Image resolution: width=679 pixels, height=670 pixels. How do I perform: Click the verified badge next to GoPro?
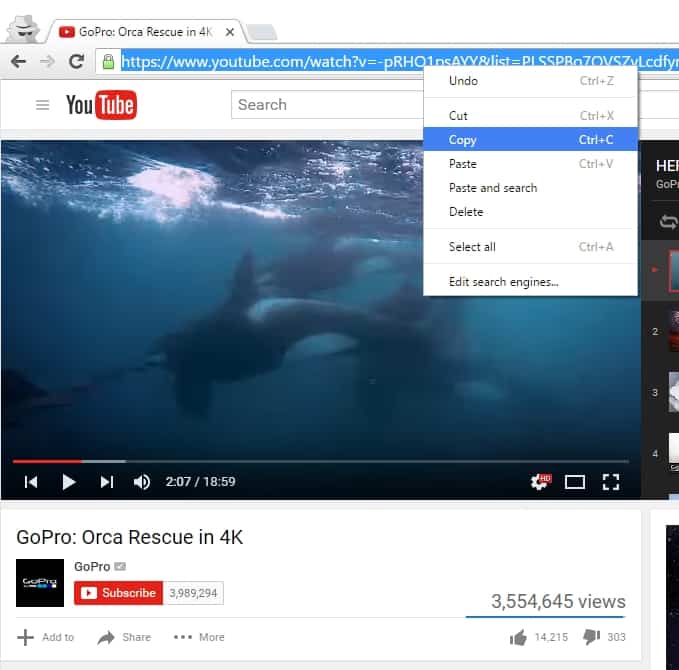tap(120, 566)
